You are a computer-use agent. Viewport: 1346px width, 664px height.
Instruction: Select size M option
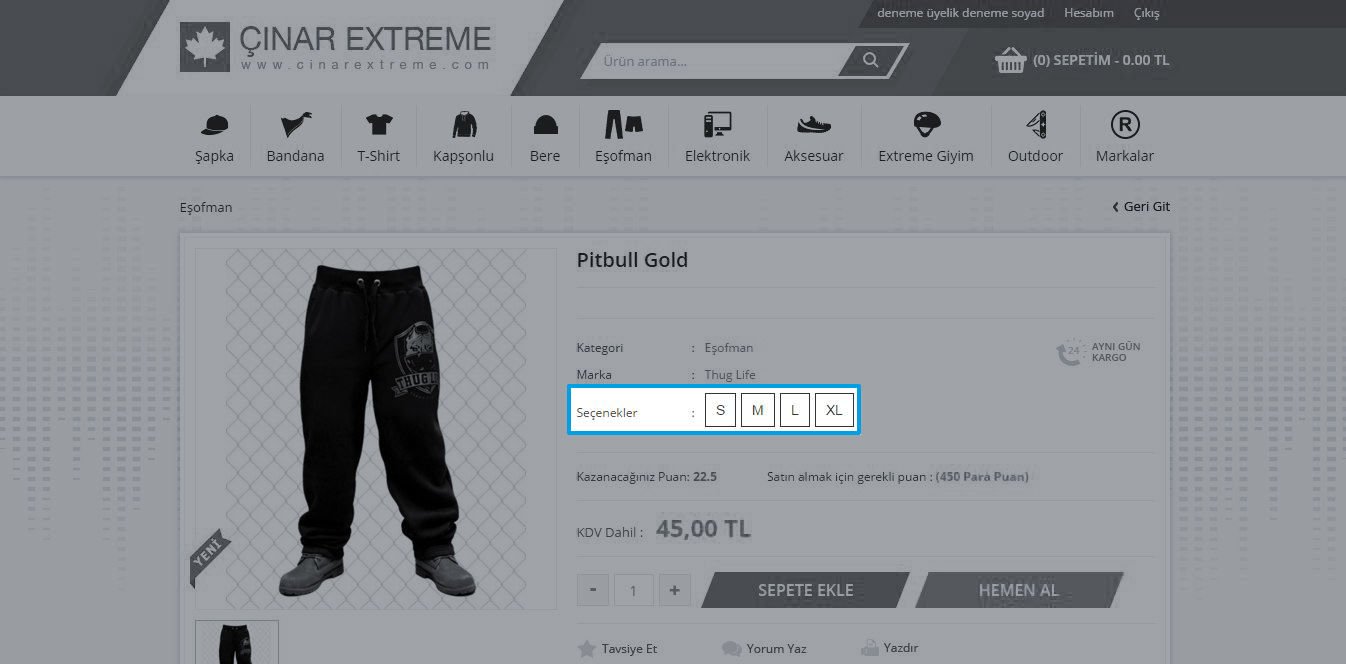click(x=758, y=411)
